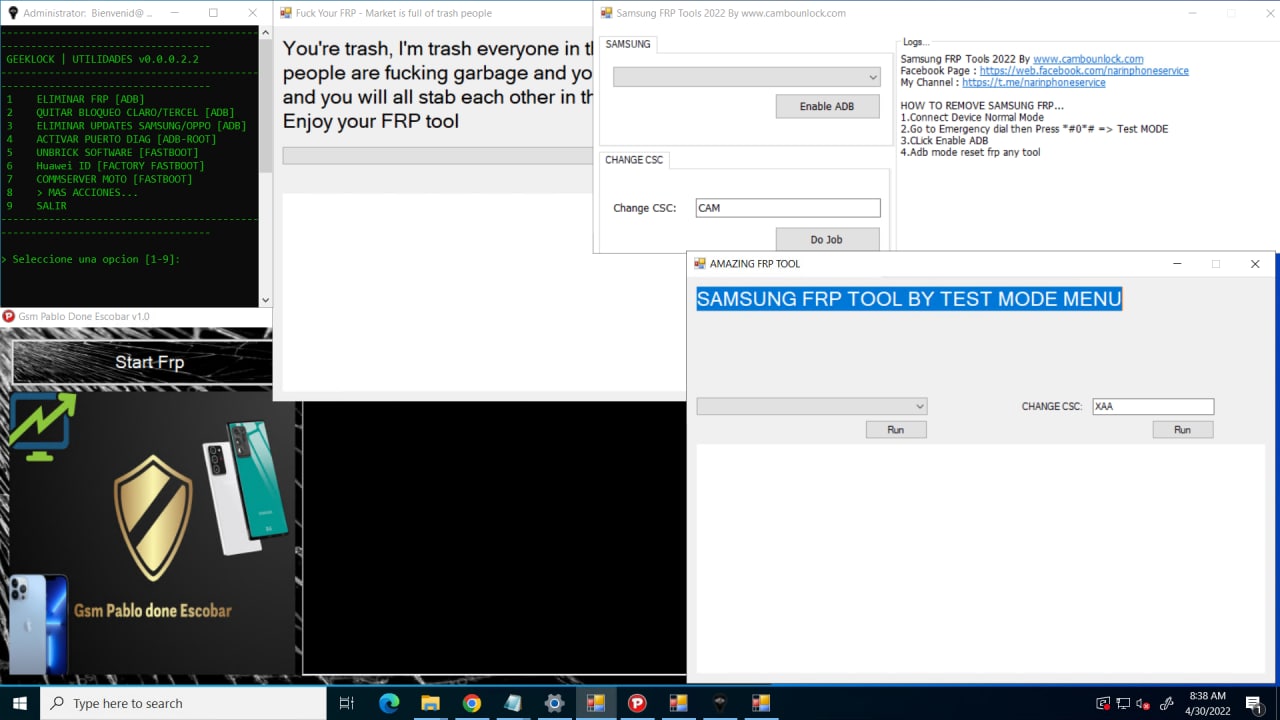Select the CHANGE CSC tab
This screenshot has width=1280, height=720.
click(x=633, y=160)
